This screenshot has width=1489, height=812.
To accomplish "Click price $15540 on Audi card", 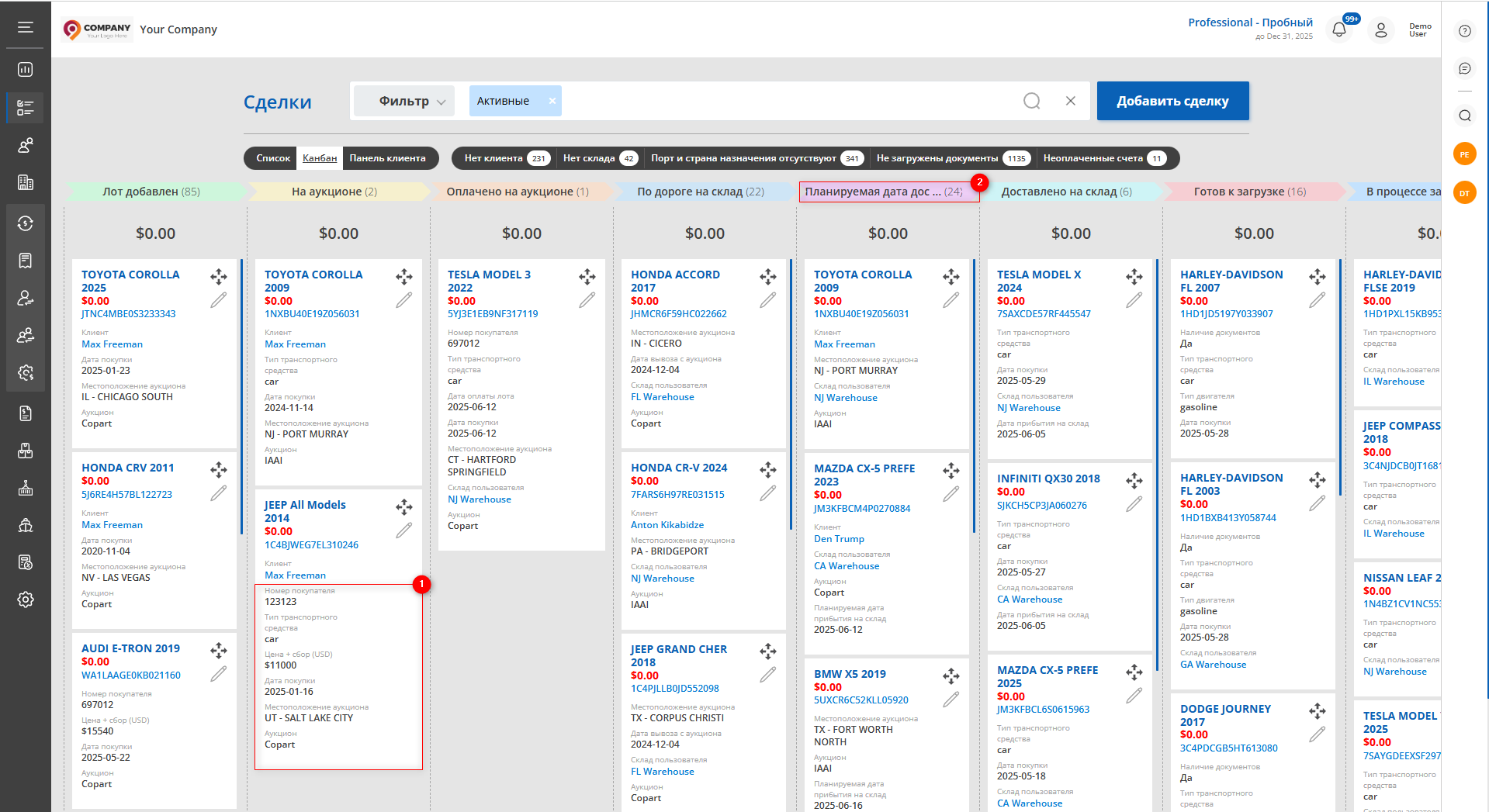I will click(x=98, y=731).
